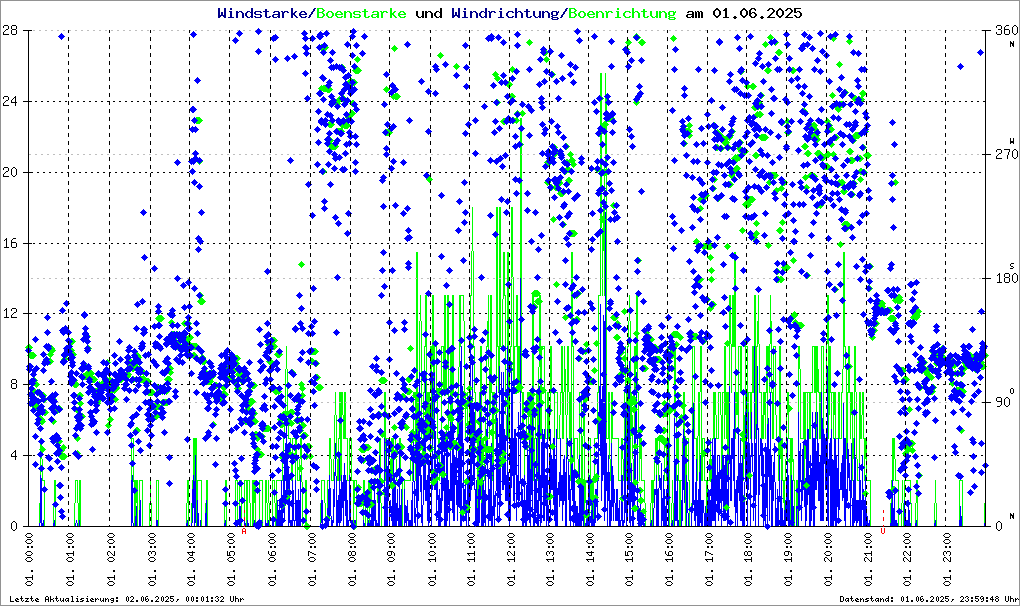Click direction axis value 90

(1003, 402)
